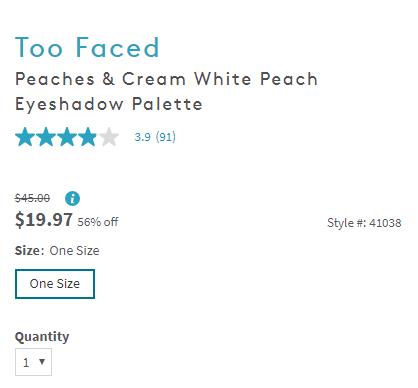This screenshot has width=418, height=388.
Task: Select the One Size option button
Action: 55,284
